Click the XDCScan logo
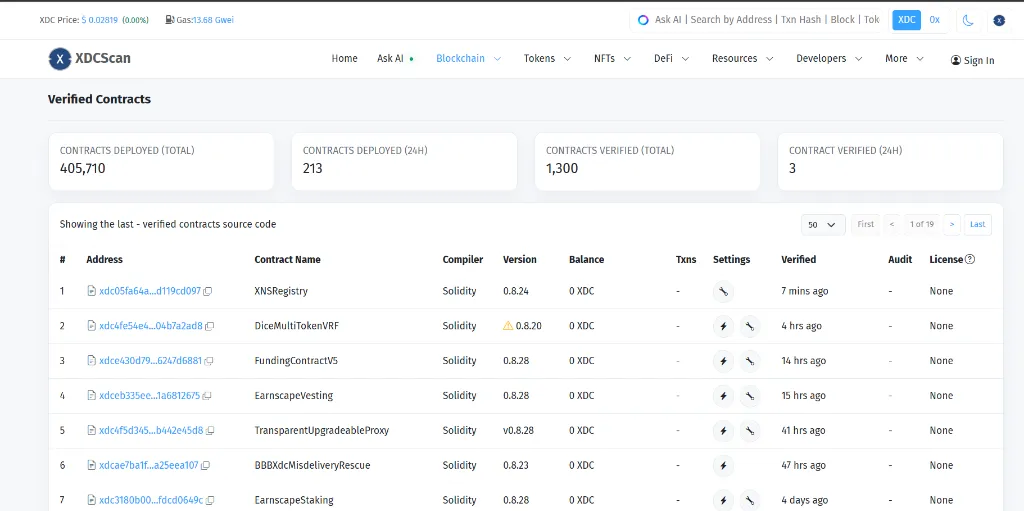Image resolution: width=1024 pixels, height=511 pixels. [89, 58]
